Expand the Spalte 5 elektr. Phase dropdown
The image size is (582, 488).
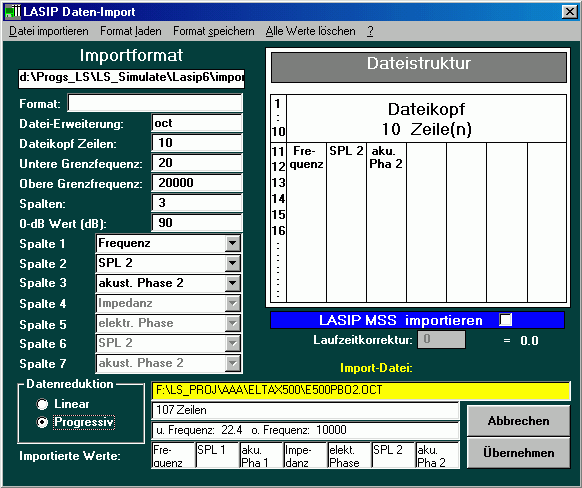233,324
